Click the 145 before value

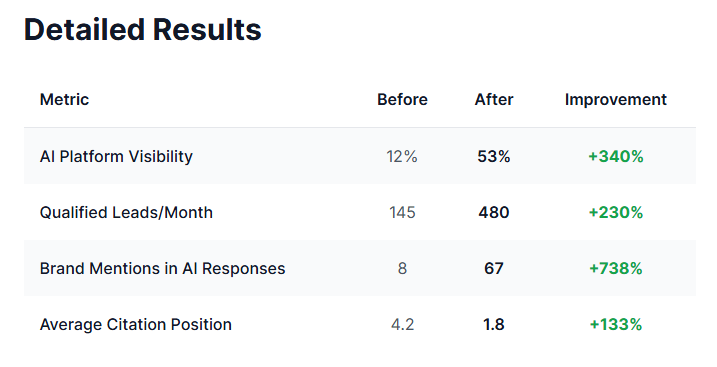(x=402, y=213)
